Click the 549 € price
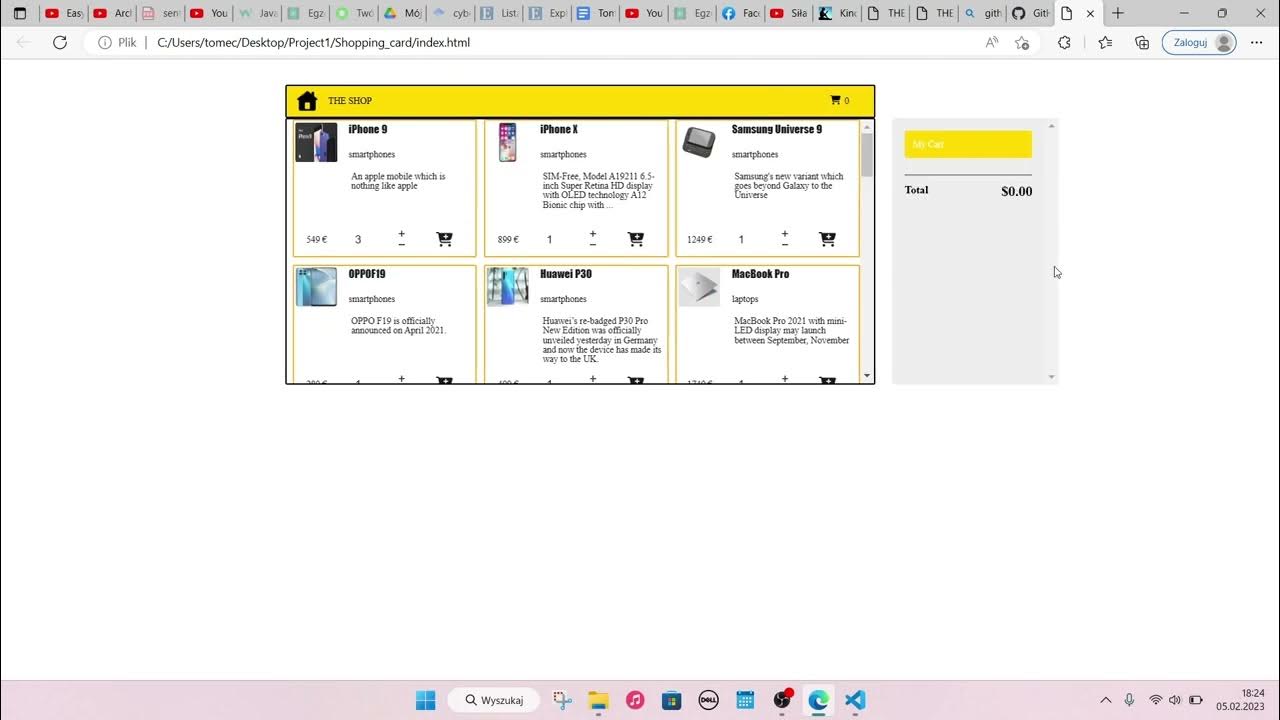Screen dimensions: 1280x720 [316, 240]
